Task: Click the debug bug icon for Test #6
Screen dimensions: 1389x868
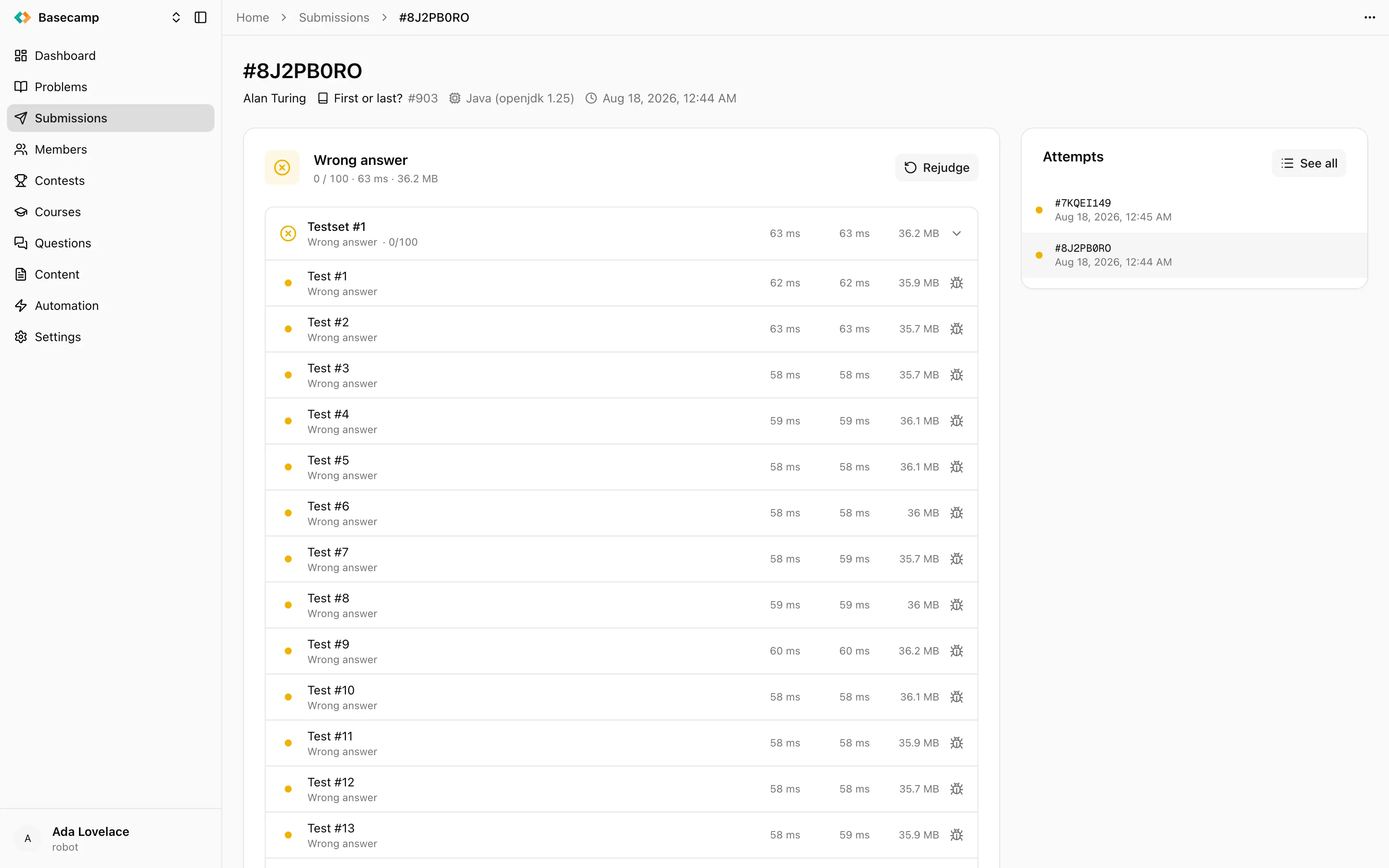Action: (957, 513)
